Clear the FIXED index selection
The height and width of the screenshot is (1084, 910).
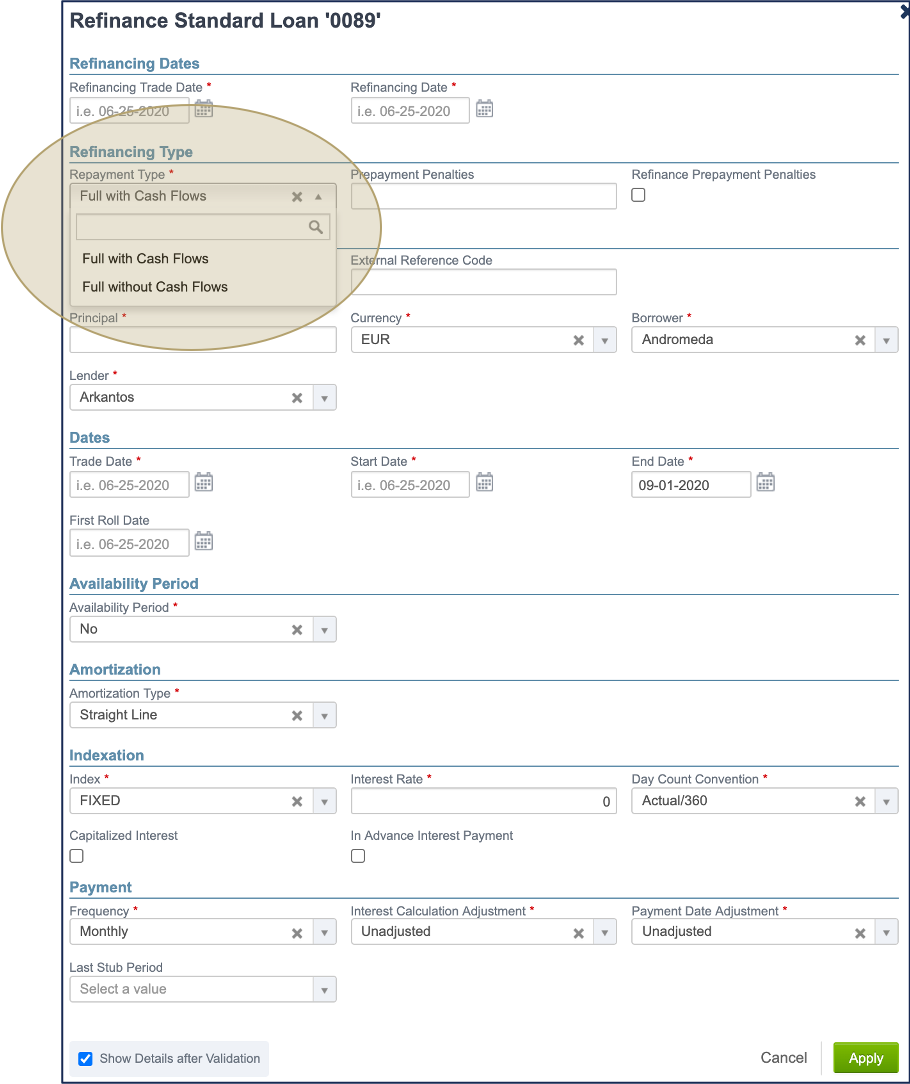click(297, 801)
